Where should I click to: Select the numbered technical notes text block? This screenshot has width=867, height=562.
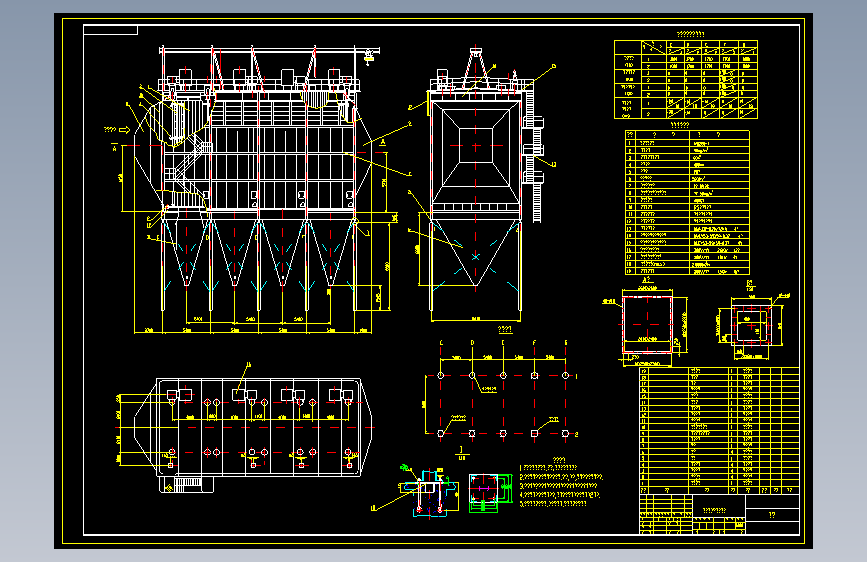coord(561,485)
